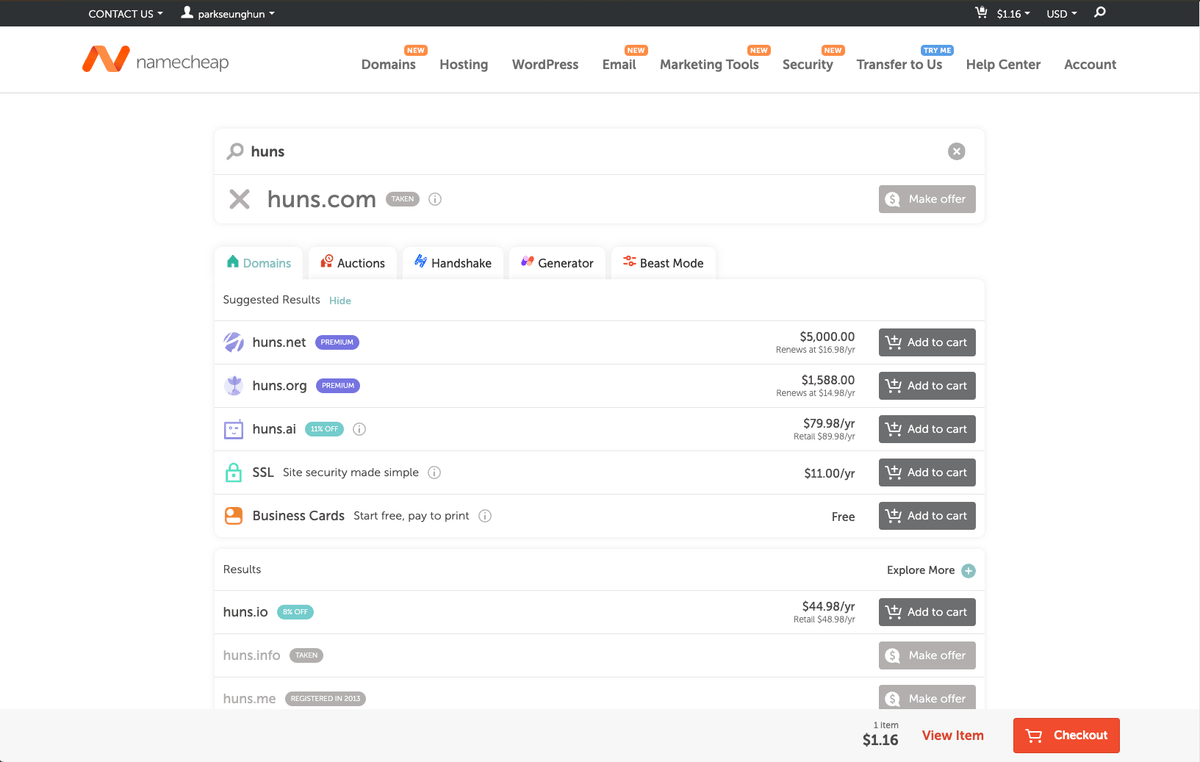Click info icon beside Business Cards description
1200x762 pixels.
pos(485,516)
